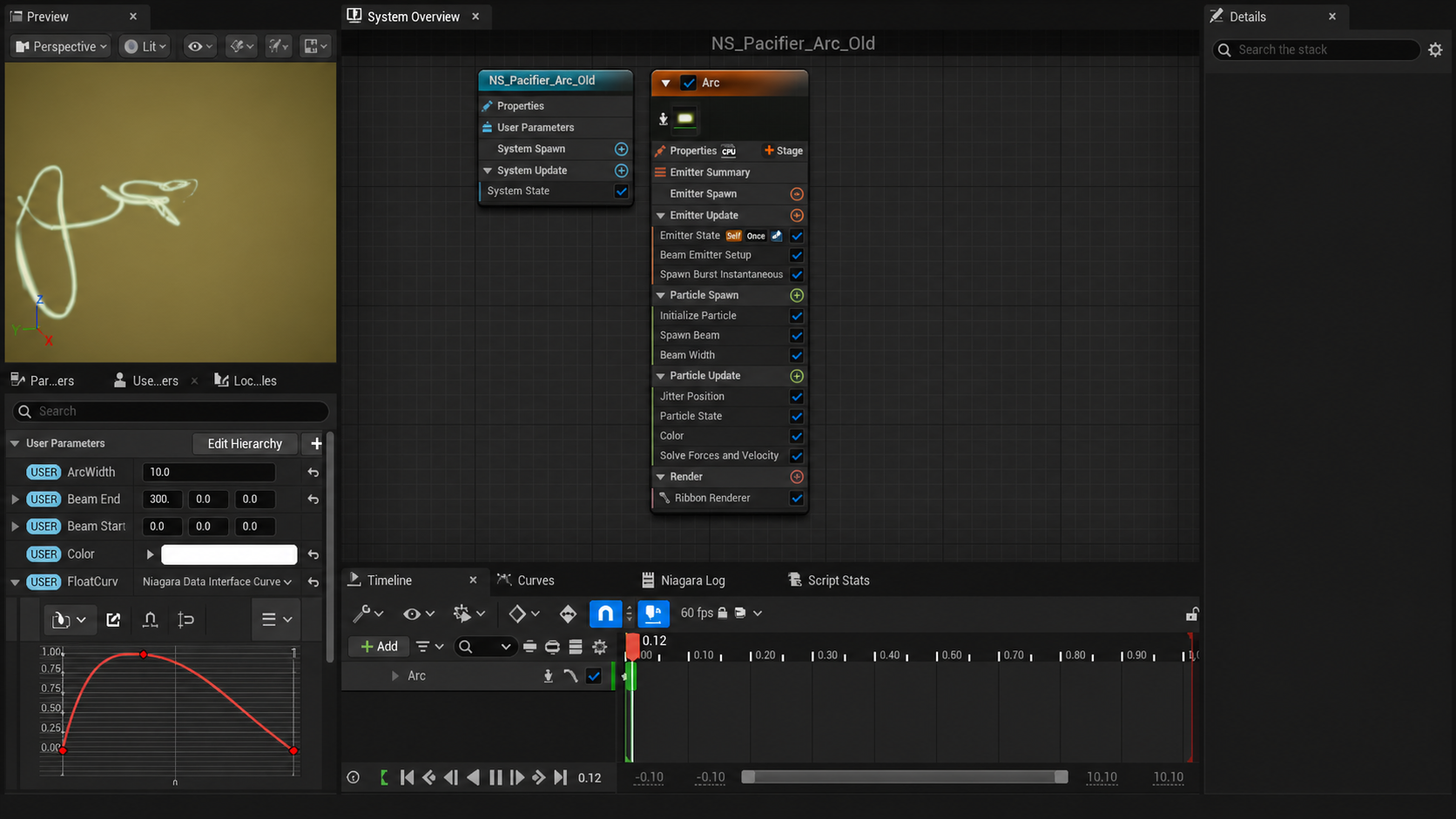Viewport: 1456px width, 819px height.
Task: Switch to the Curves tab
Action: coord(526,581)
